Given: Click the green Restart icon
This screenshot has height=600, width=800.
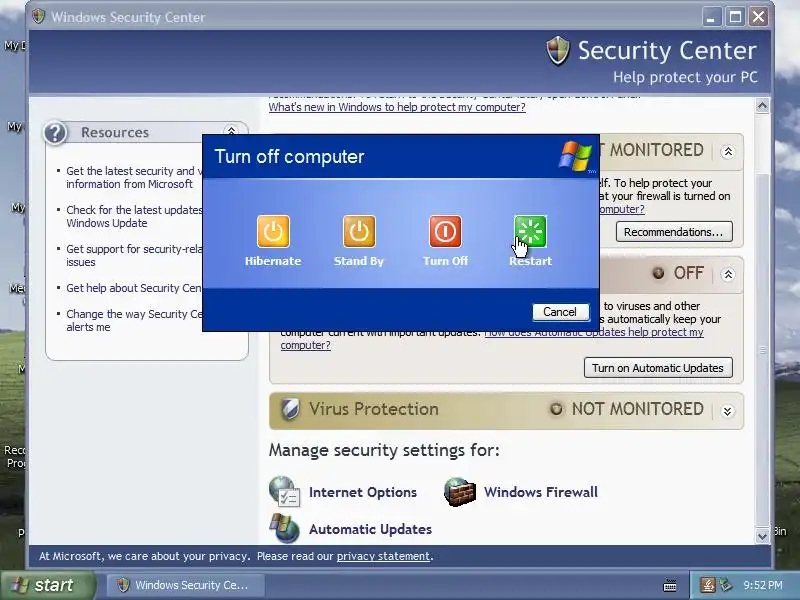Looking at the screenshot, I should [x=530, y=231].
